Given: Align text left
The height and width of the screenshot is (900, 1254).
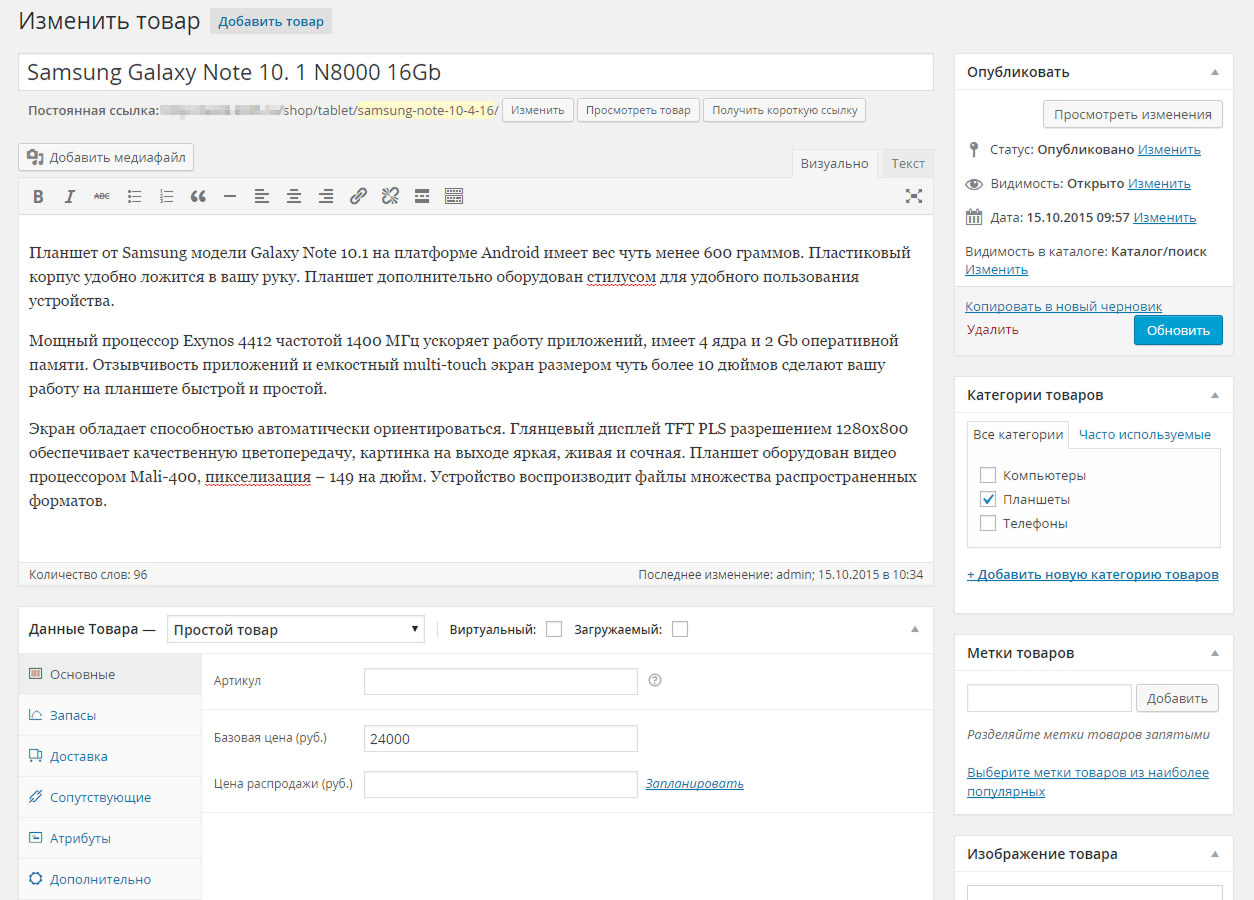Looking at the screenshot, I should [x=262, y=196].
